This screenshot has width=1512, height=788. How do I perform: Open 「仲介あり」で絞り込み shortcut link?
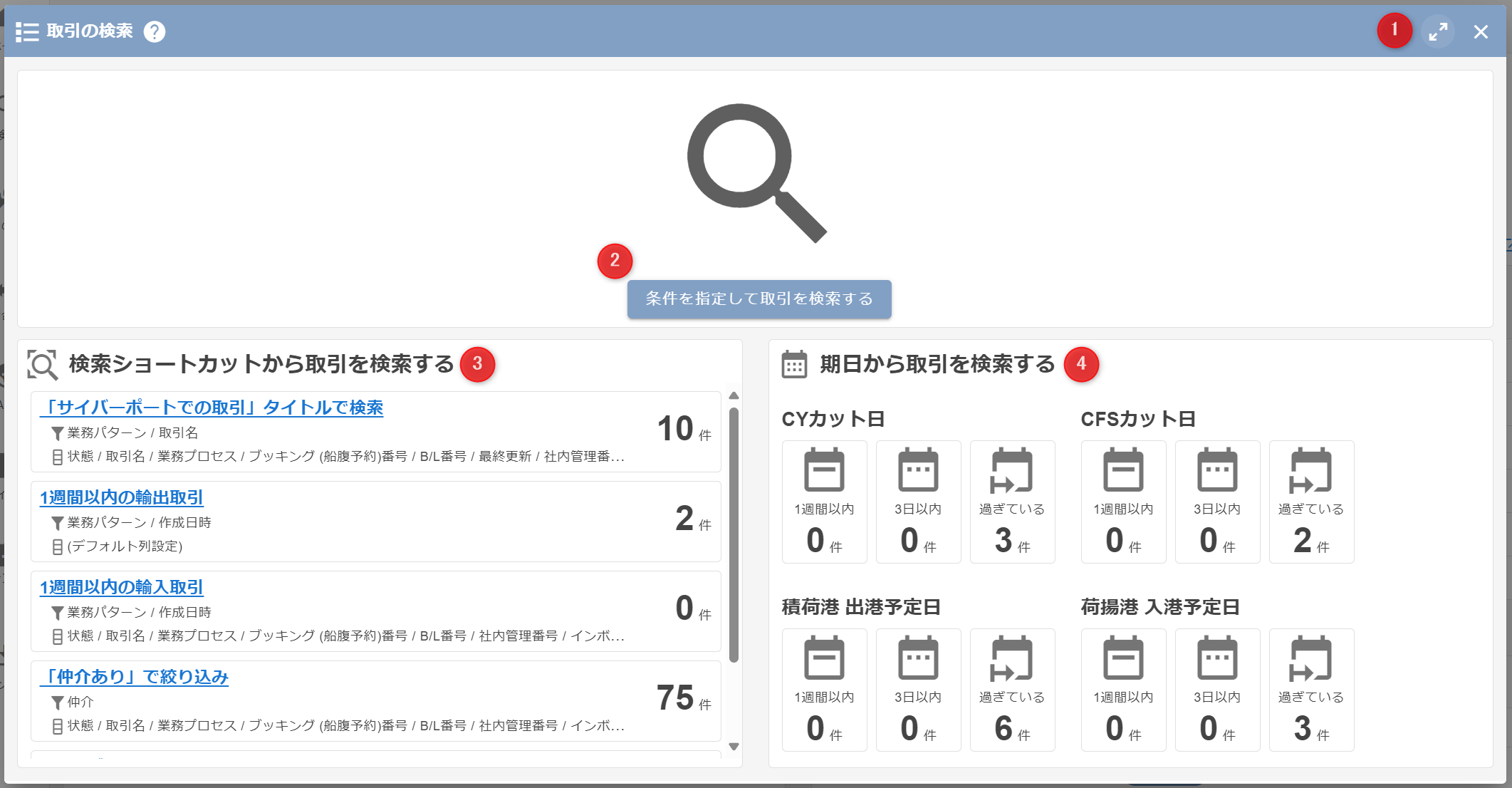[x=135, y=677]
